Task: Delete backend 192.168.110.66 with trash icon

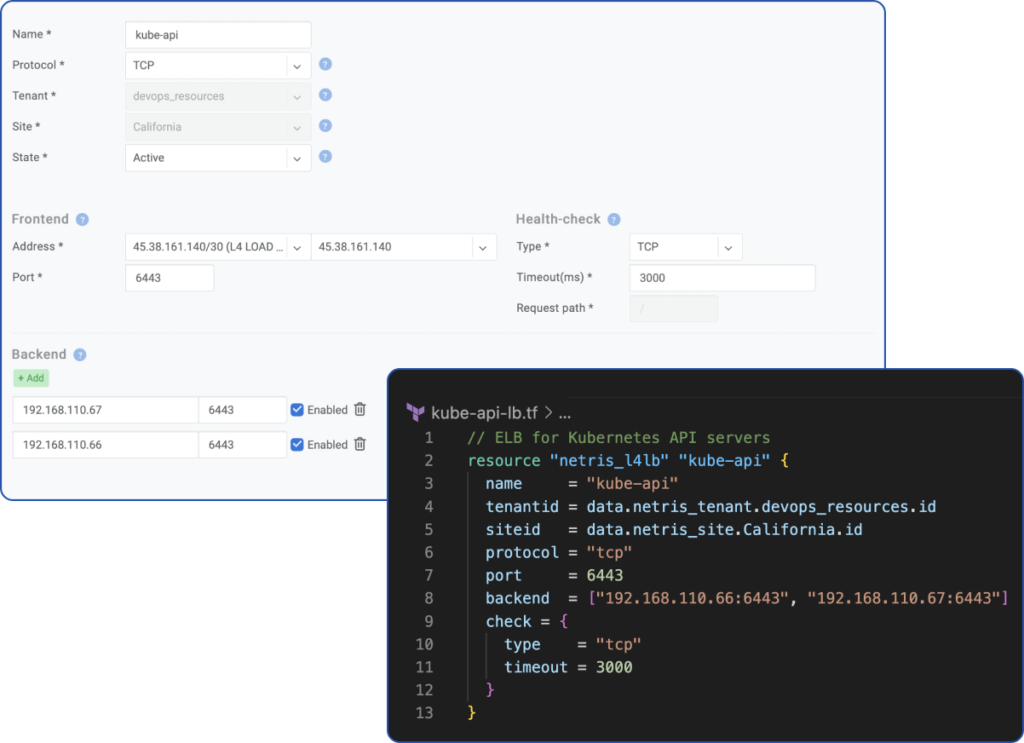Action: pyautogui.click(x=360, y=444)
